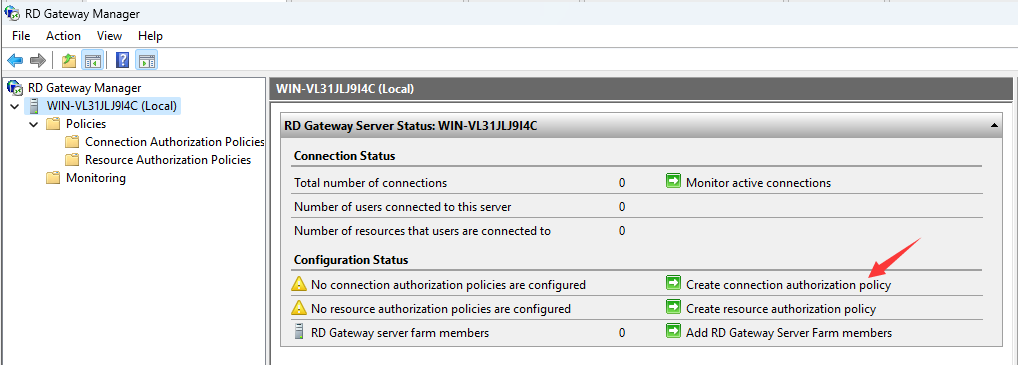This screenshot has width=1018, height=365.
Task: Click the RD Gateway Server Status header title
Action: pos(410,126)
